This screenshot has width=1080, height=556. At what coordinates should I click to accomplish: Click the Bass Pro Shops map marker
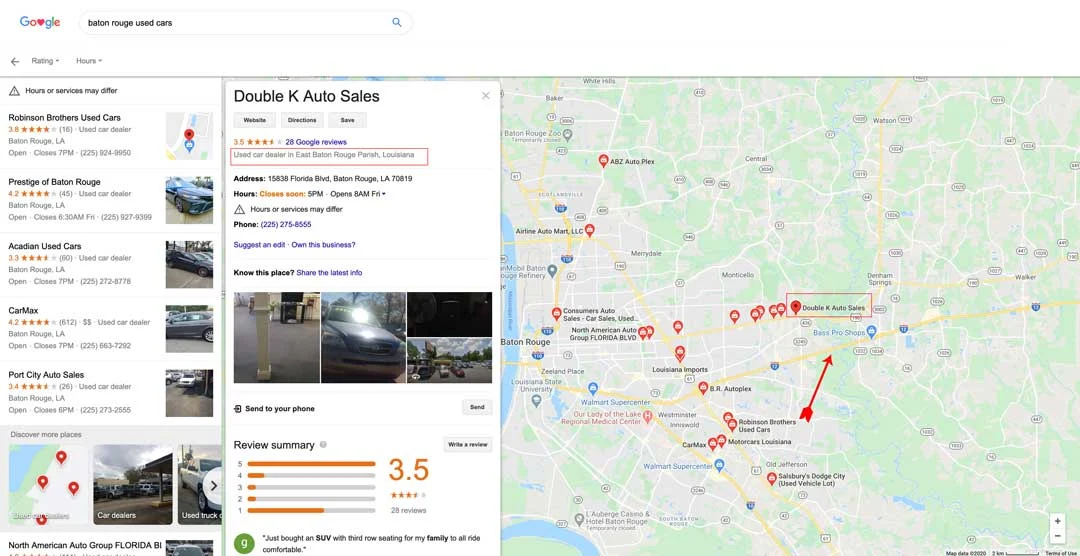(x=871, y=333)
